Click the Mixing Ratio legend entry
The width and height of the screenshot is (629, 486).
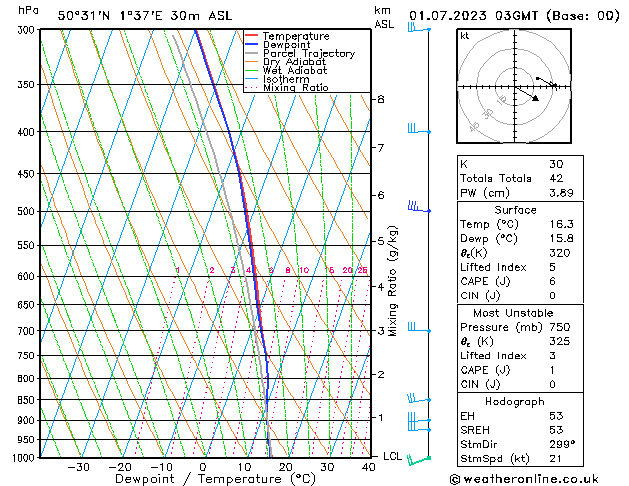point(295,88)
